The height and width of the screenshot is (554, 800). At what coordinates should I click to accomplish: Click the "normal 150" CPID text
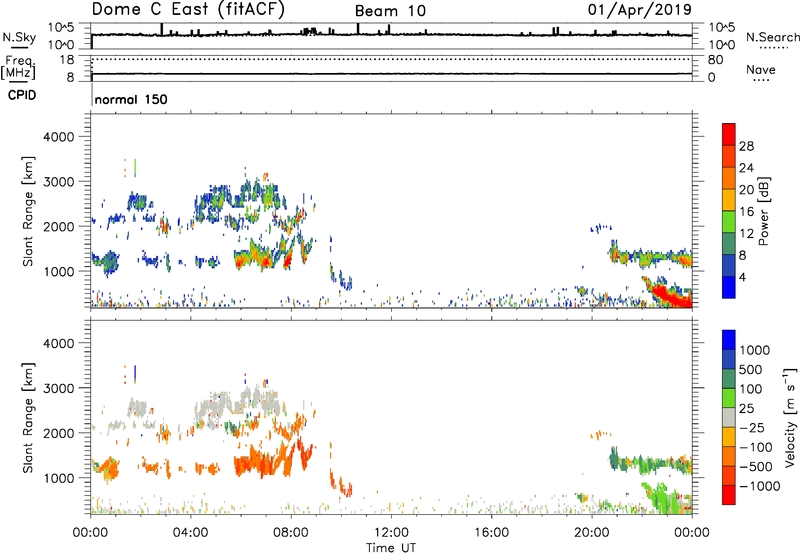tap(131, 99)
